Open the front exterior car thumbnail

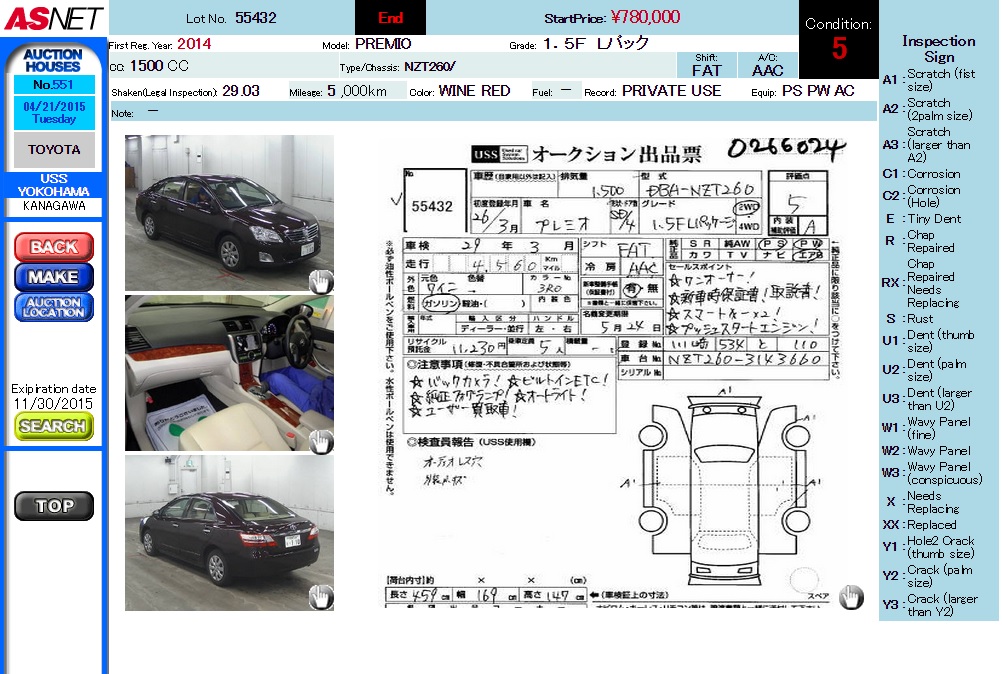[229, 213]
